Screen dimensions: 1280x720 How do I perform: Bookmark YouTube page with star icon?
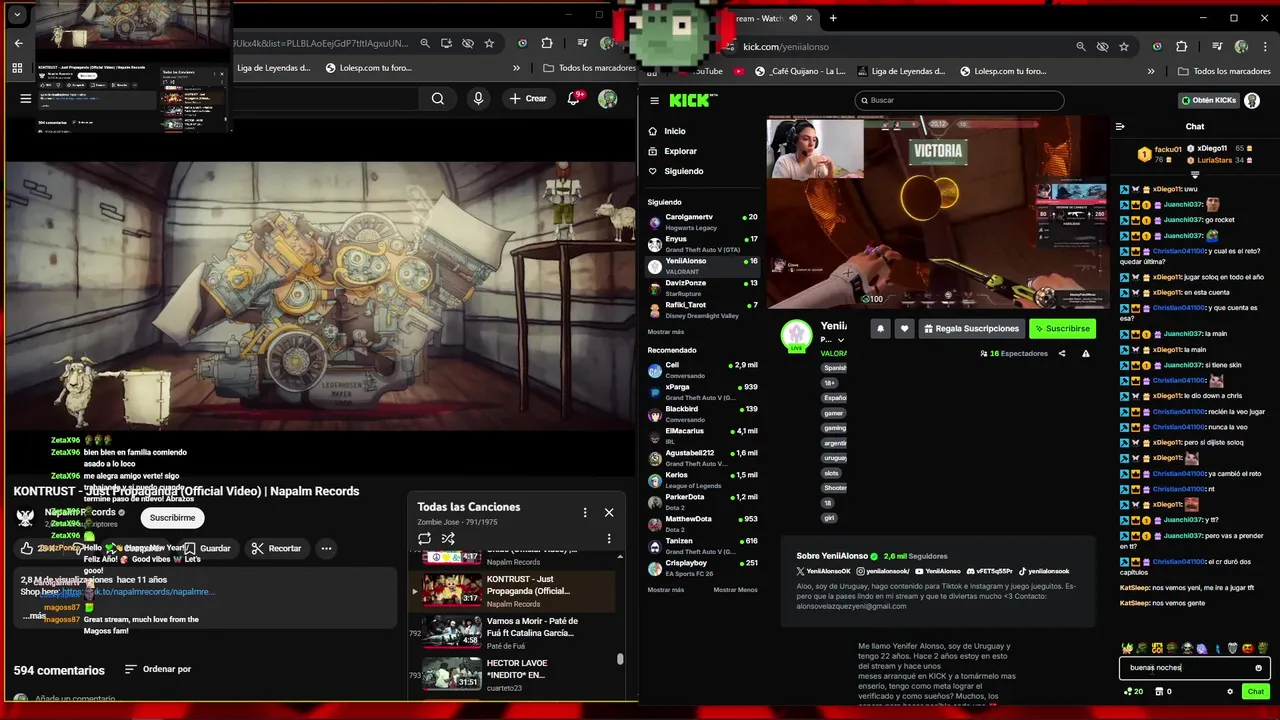coord(489,43)
